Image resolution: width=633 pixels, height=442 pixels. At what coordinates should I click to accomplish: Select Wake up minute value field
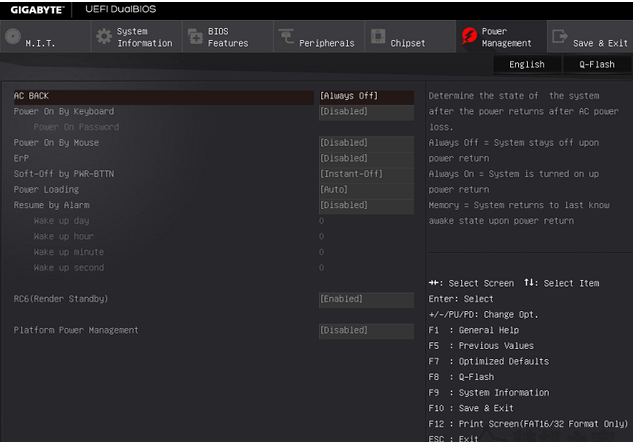(x=321, y=252)
